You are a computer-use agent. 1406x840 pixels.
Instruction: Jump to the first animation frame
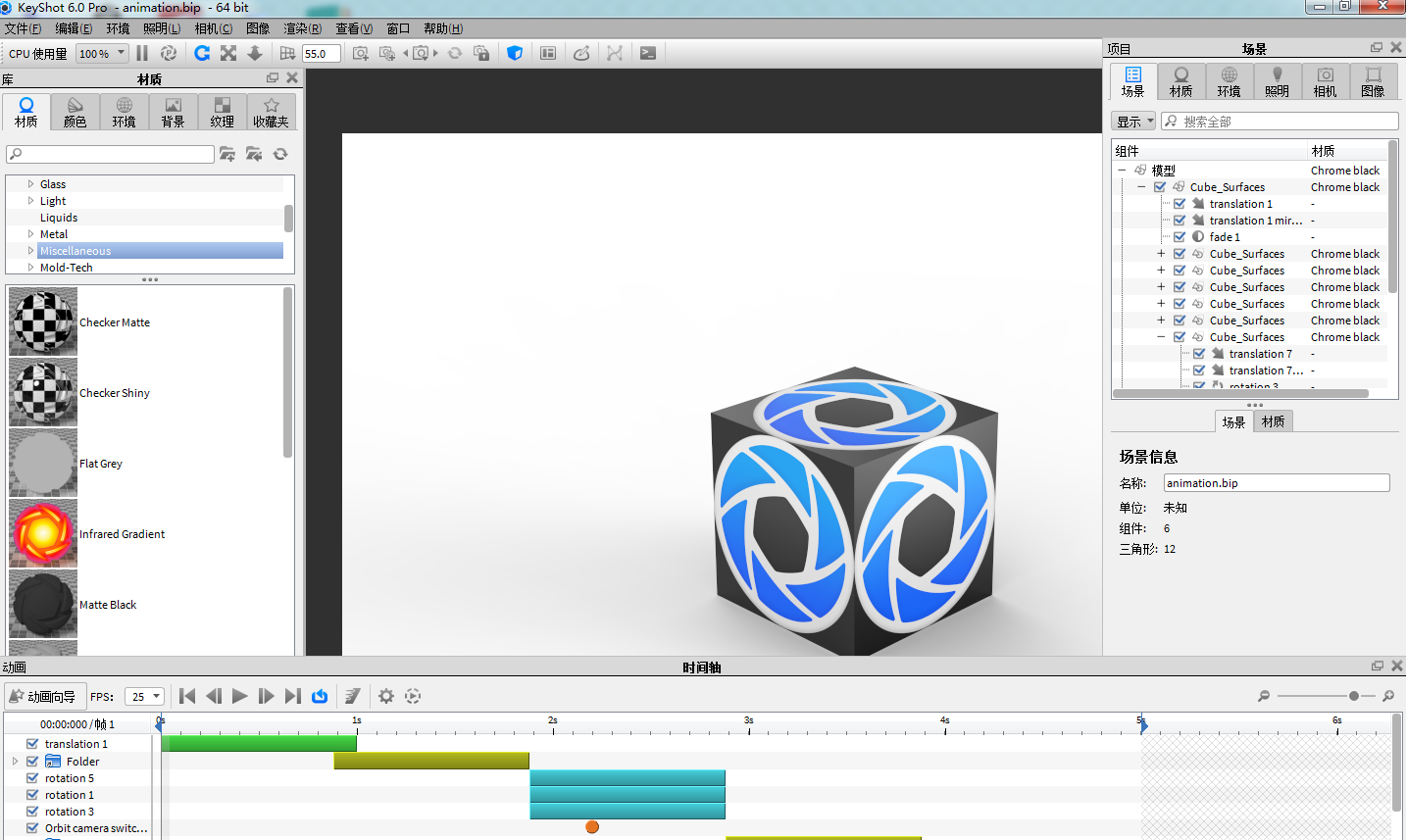tap(187, 696)
